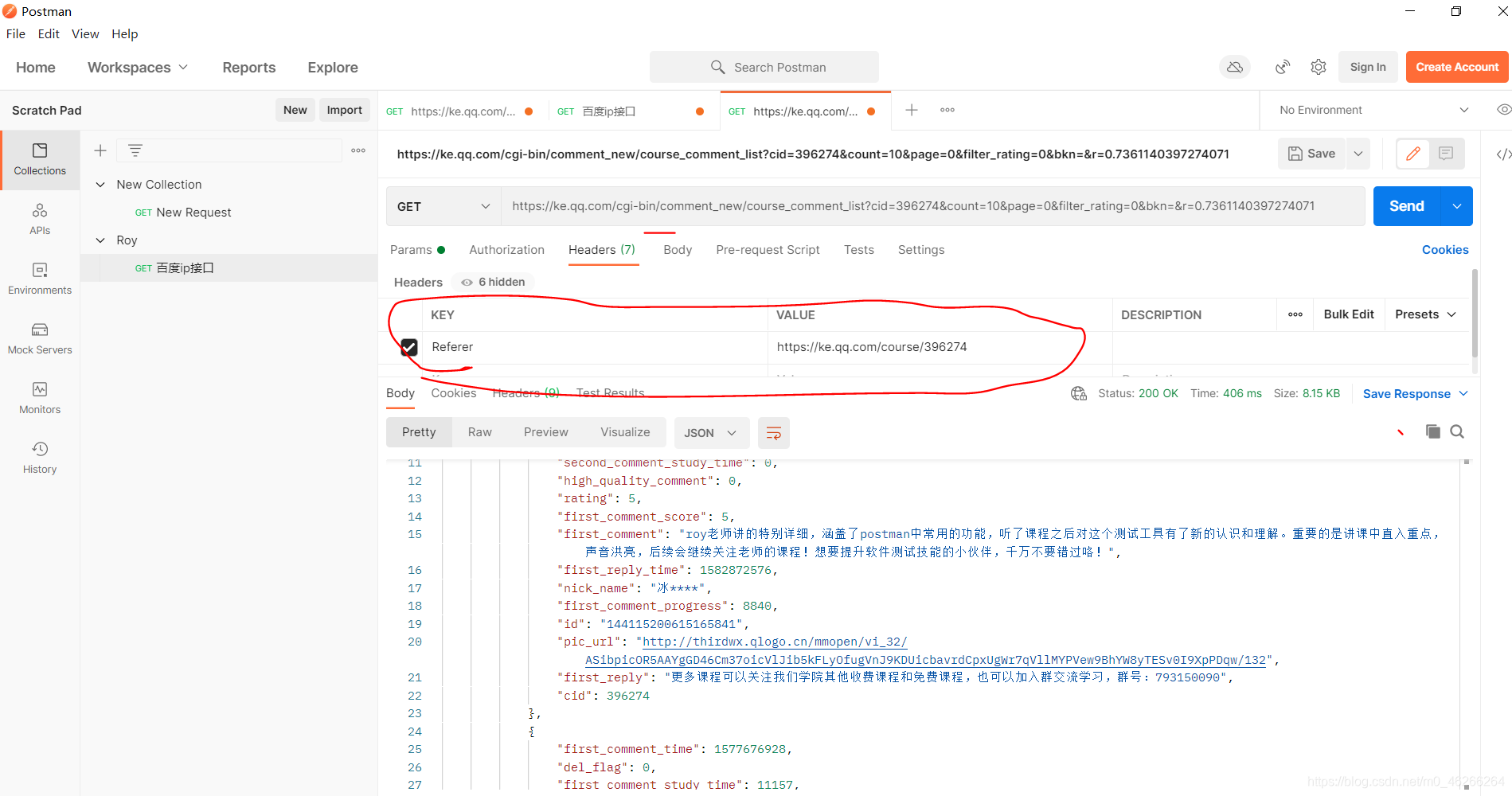Click the Postman logo icon in title bar

coord(10,11)
